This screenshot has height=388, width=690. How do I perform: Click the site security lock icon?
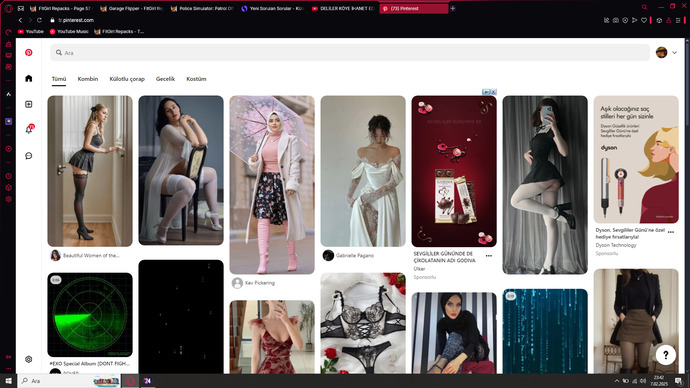point(52,20)
